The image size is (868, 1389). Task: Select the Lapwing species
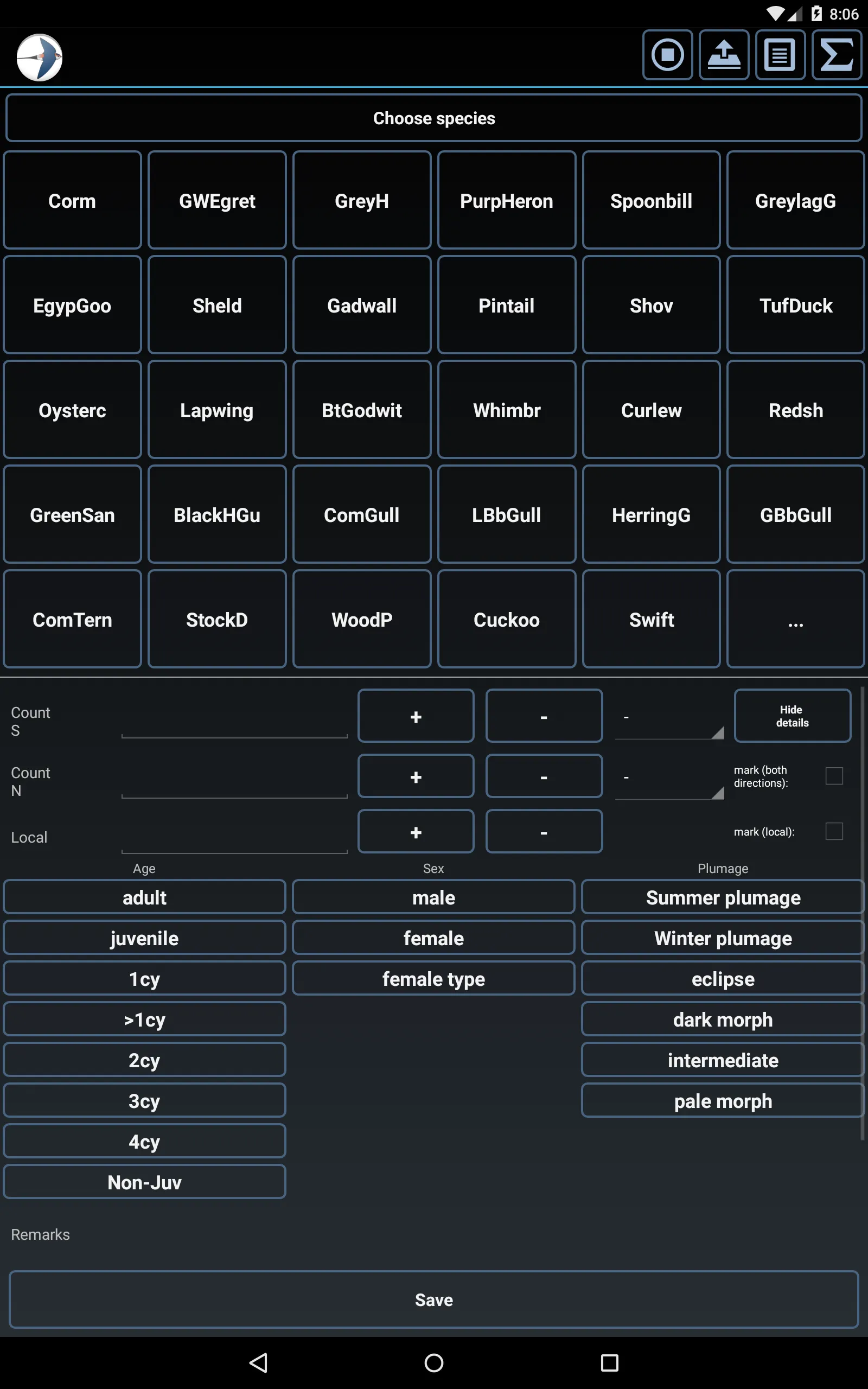tap(217, 410)
